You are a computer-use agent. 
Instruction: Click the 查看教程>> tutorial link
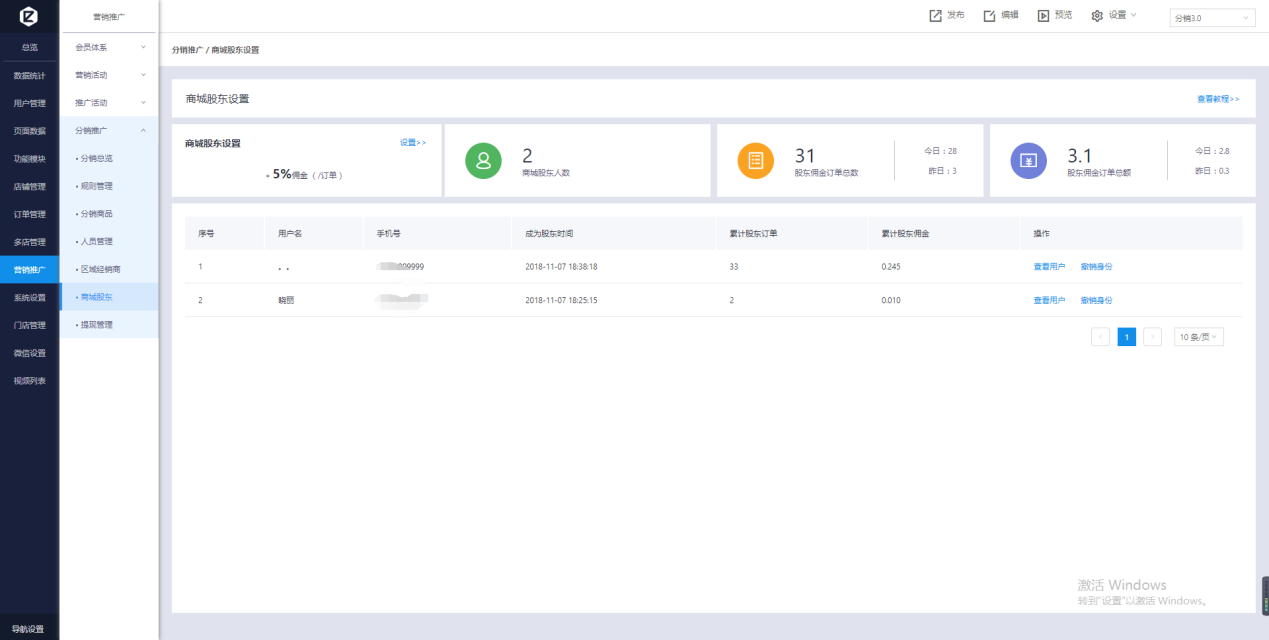1217,99
